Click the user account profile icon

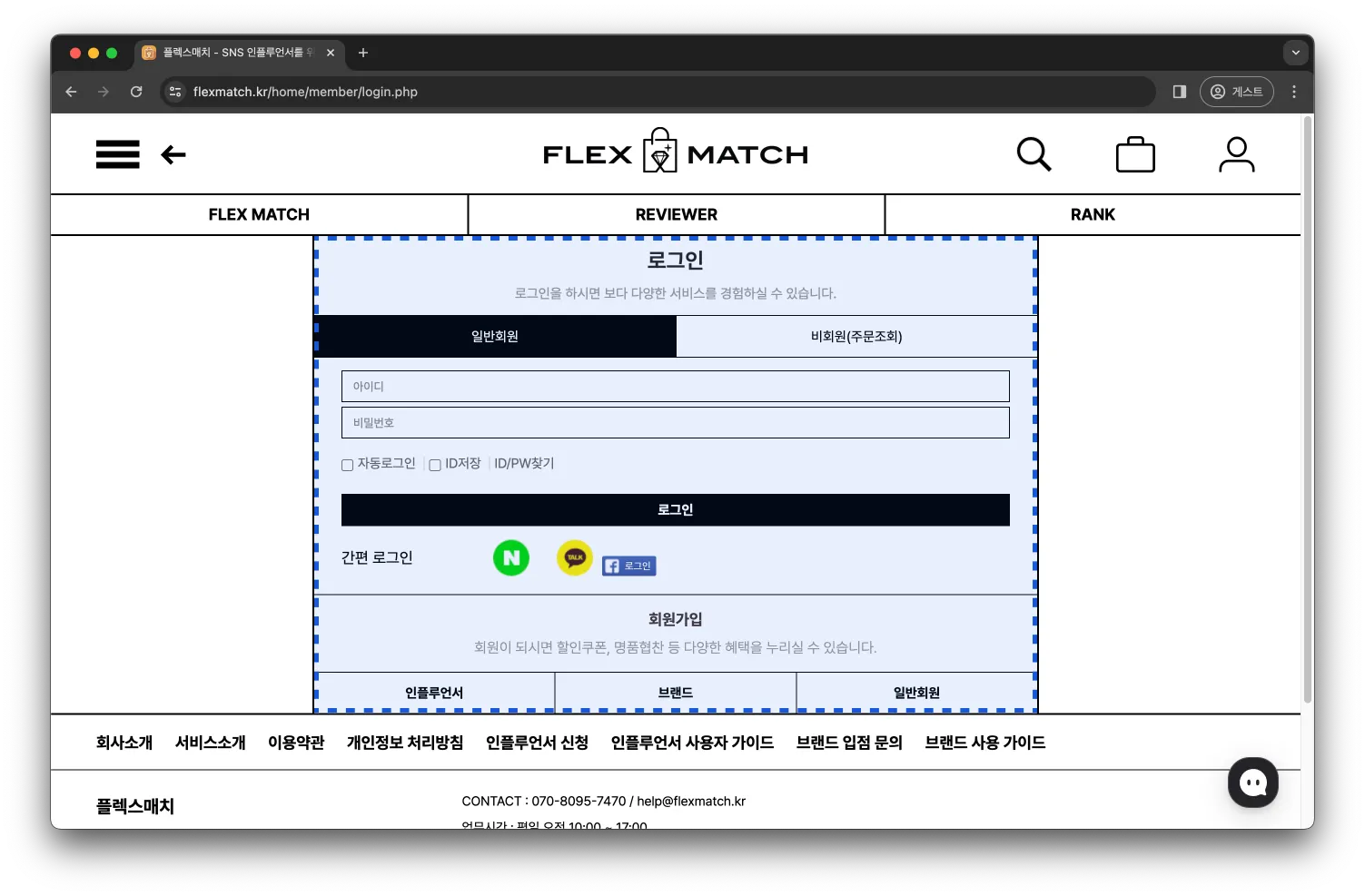[x=1236, y=154]
